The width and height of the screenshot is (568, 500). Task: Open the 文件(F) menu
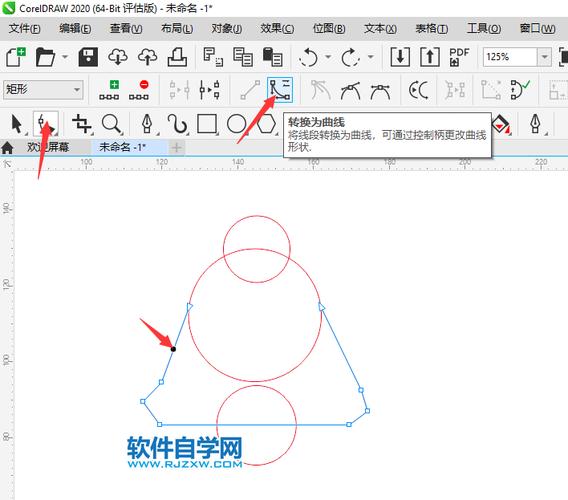pos(25,28)
